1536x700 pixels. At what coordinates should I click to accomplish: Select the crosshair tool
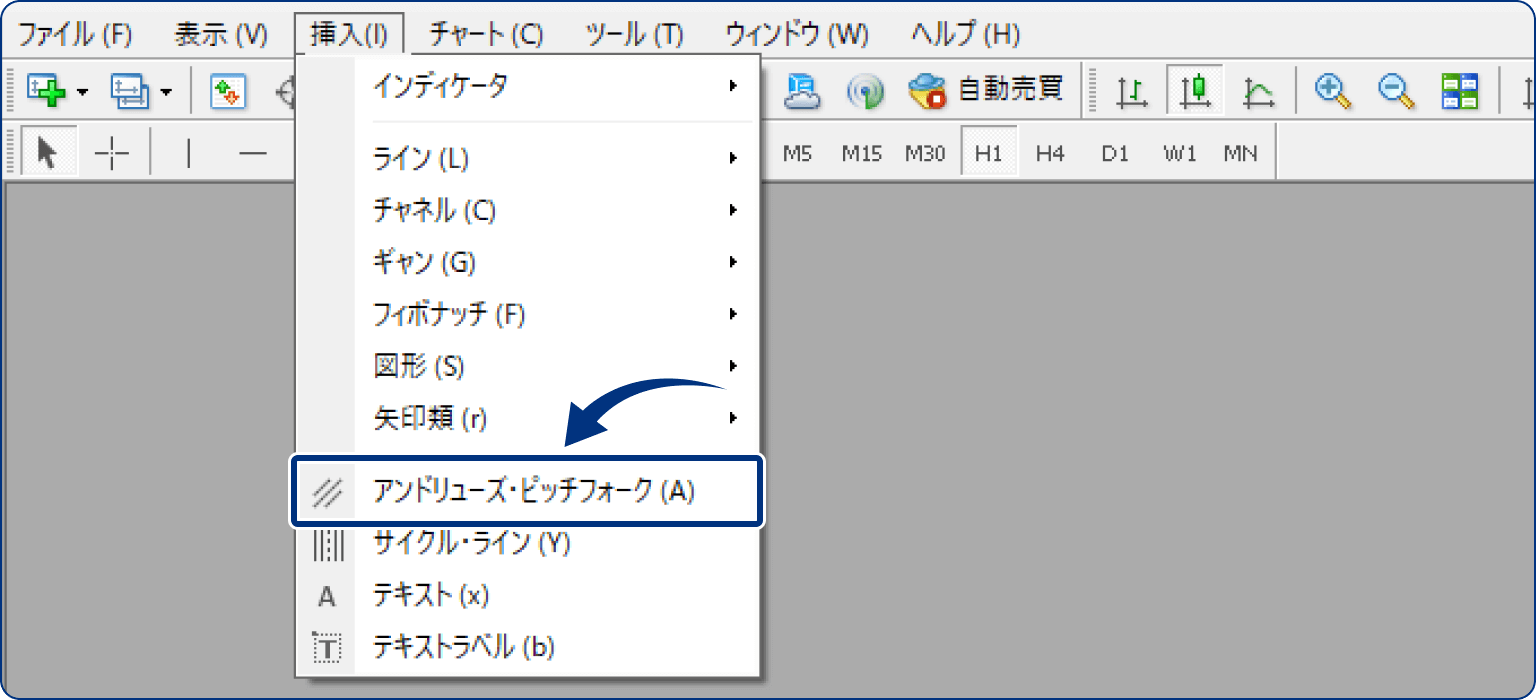pyautogui.click(x=111, y=153)
